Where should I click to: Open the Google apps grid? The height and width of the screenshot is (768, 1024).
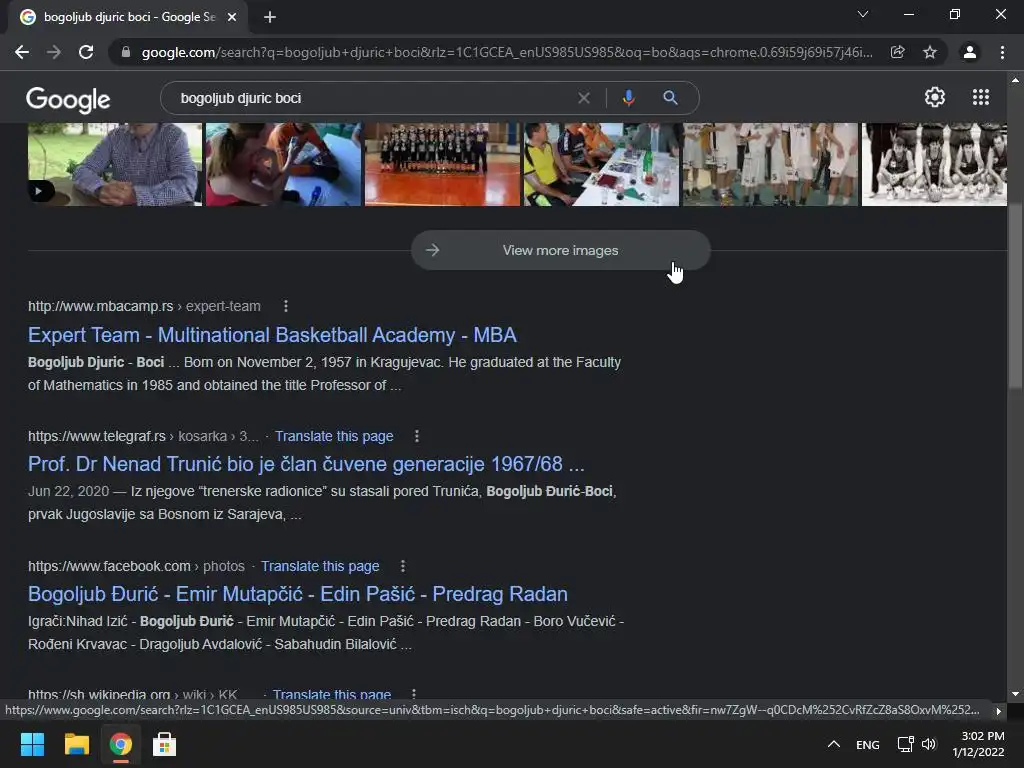[980, 97]
